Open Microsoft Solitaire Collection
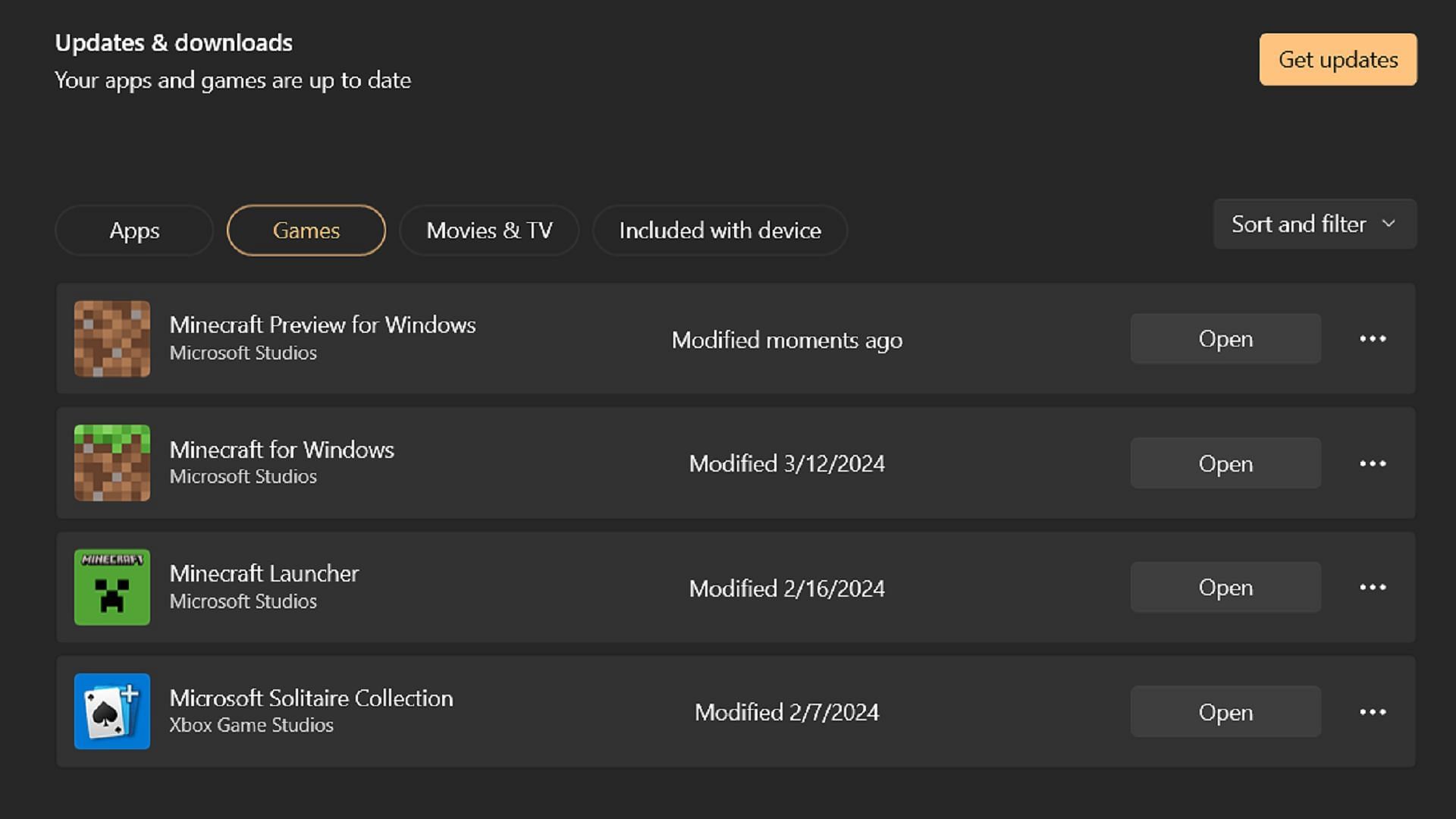 pos(1225,712)
